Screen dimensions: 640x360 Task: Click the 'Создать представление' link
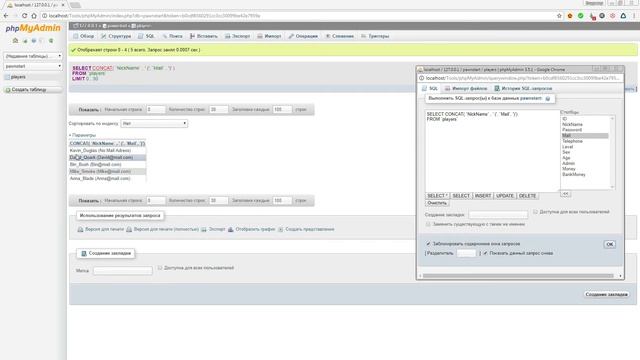(310, 229)
